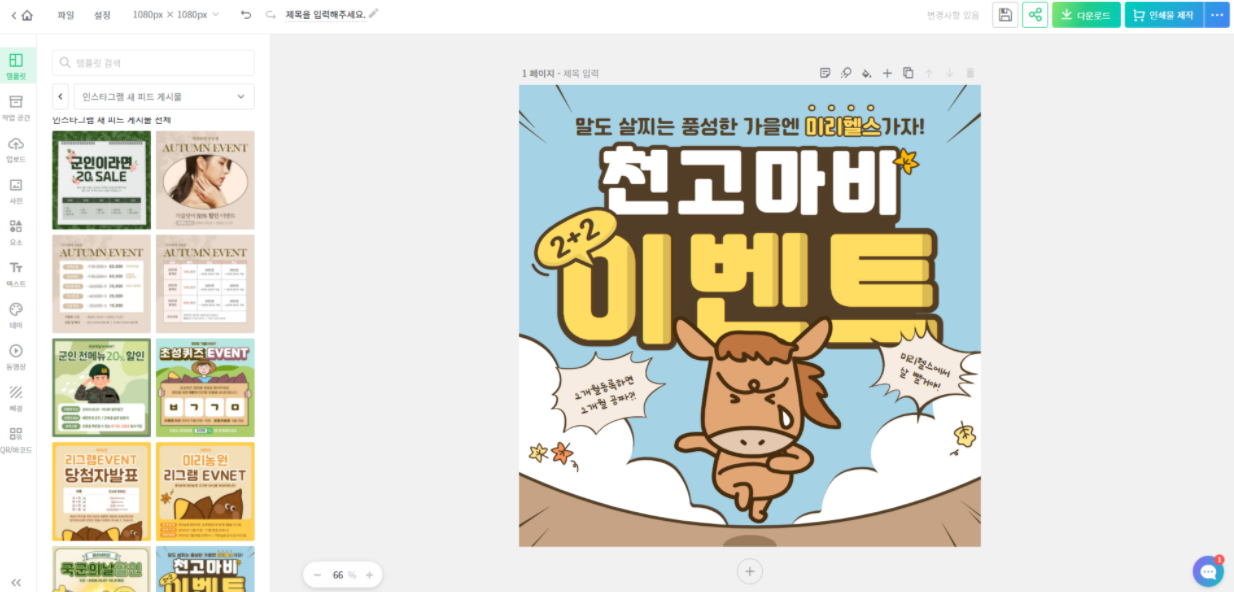The height and width of the screenshot is (592, 1234).
Task: Open the 요소 sidebar panel
Action: pyautogui.click(x=16, y=233)
